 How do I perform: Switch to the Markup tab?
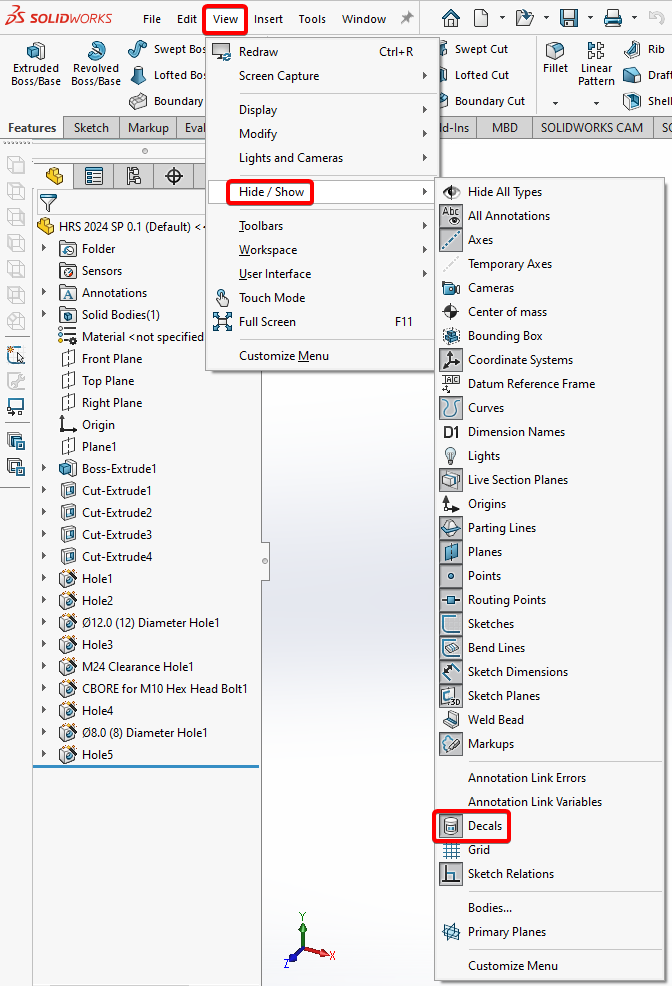pos(148,128)
